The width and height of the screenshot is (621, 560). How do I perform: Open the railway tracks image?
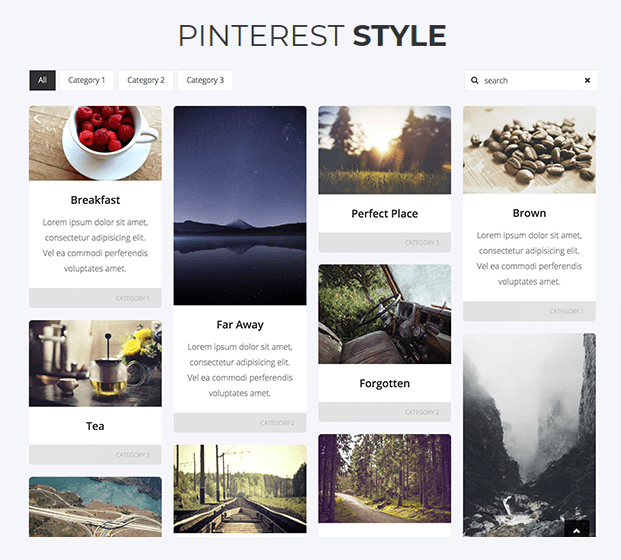pyautogui.click(x=240, y=489)
